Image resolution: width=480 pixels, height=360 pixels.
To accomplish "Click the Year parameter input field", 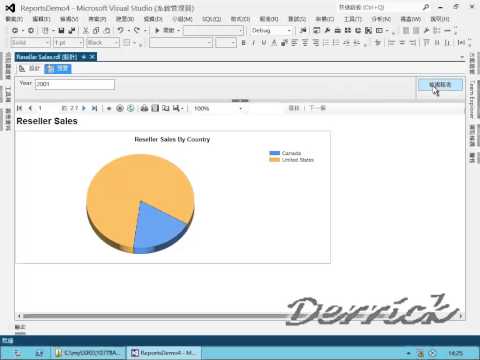I will (x=75, y=84).
